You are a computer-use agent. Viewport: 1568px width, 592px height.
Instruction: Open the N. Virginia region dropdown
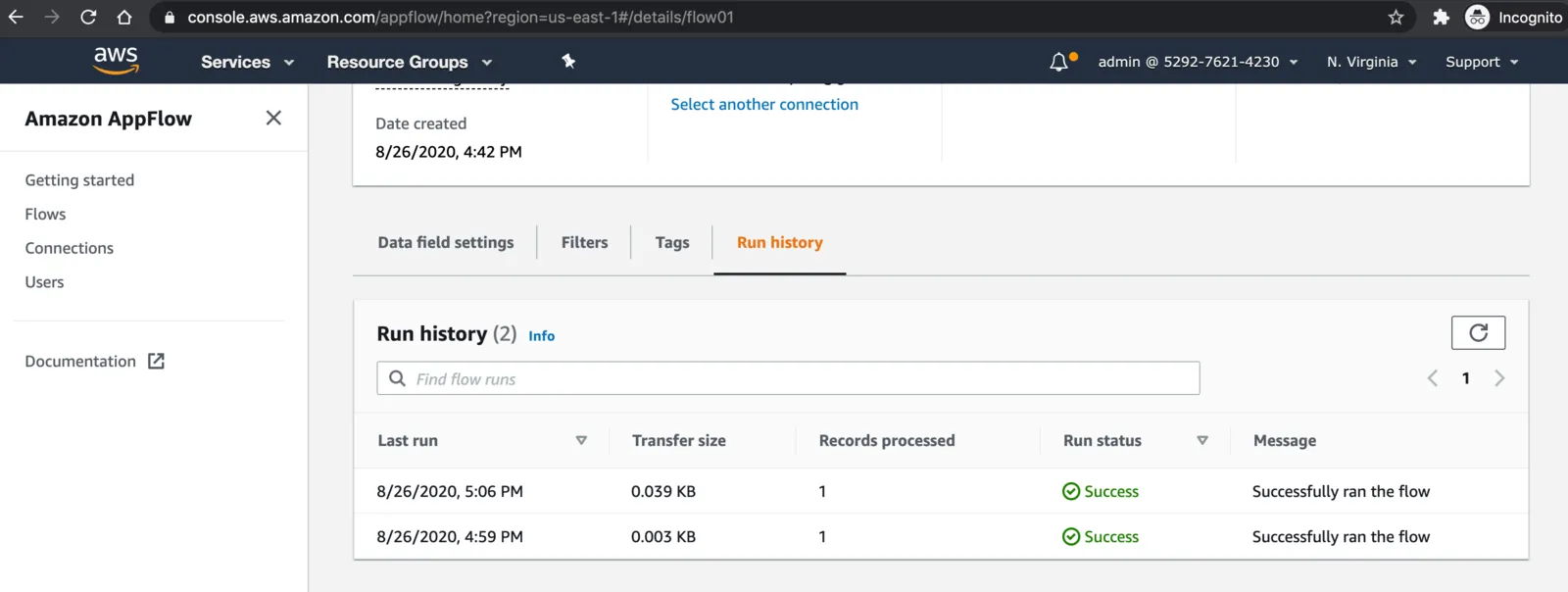pyautogui.click(x=1372, y=62)
